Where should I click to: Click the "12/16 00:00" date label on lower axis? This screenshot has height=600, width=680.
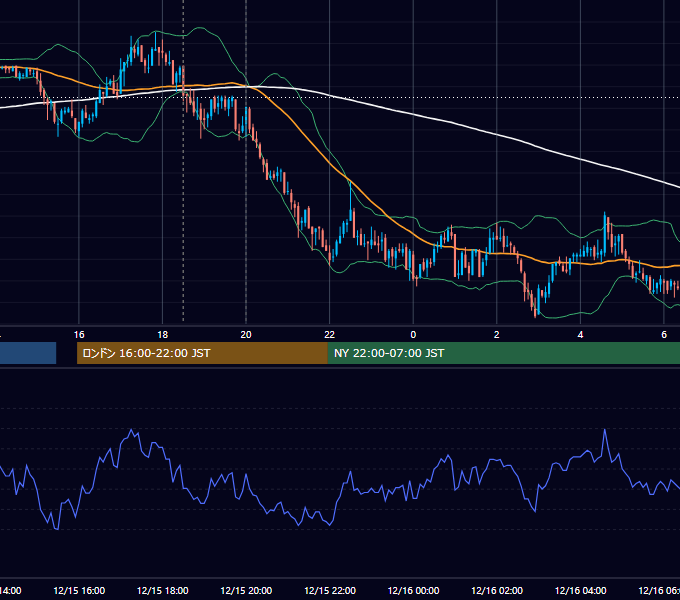pos(413,590)
